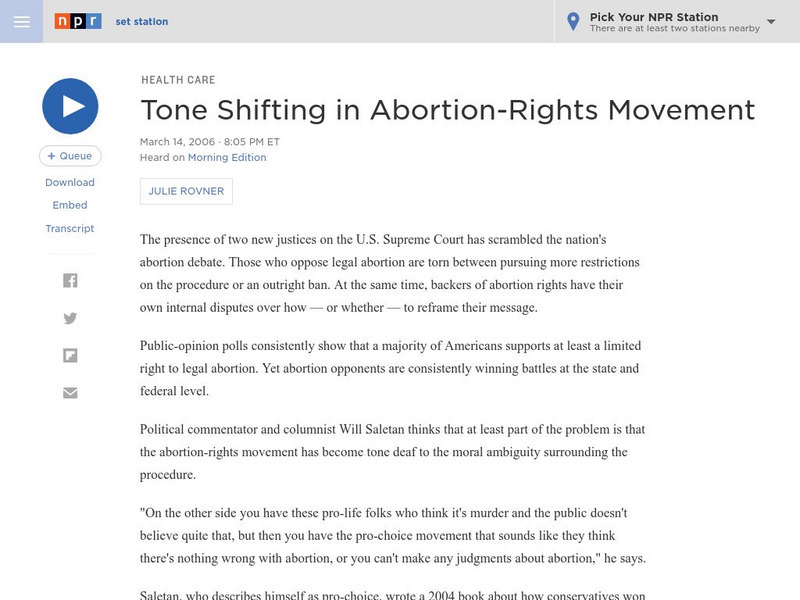Open the hamburger menu

coord(21,21)
